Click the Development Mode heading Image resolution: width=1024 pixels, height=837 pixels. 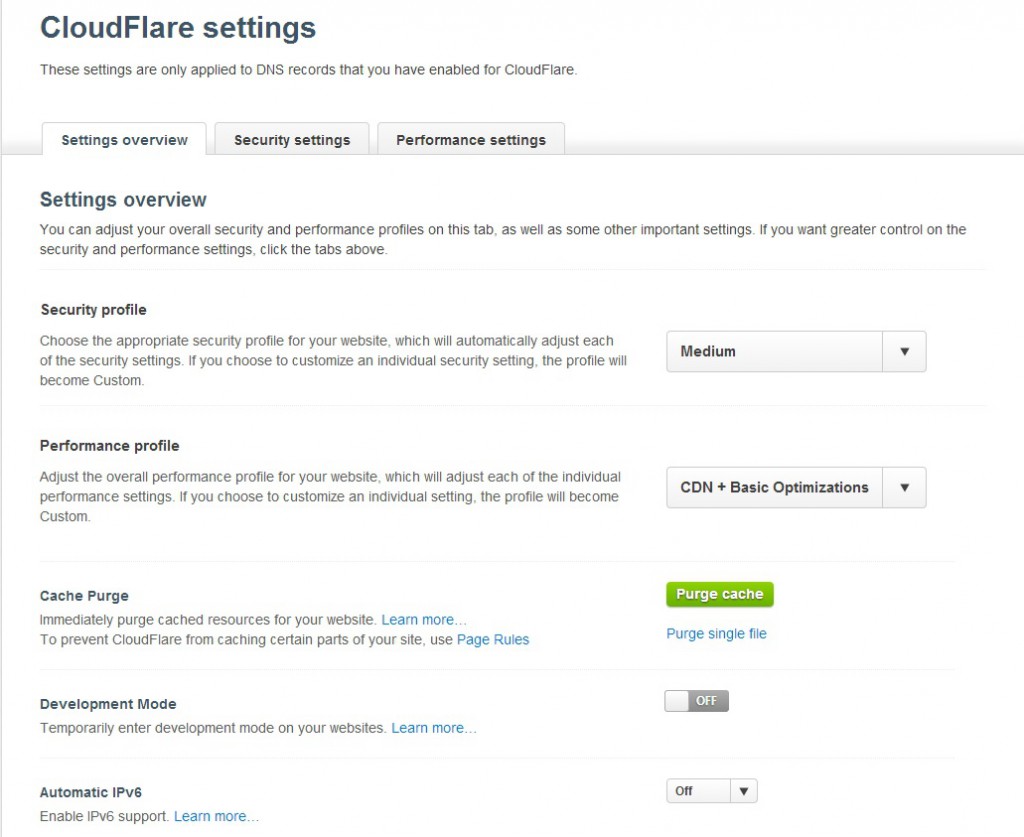(x=108, y=704)
